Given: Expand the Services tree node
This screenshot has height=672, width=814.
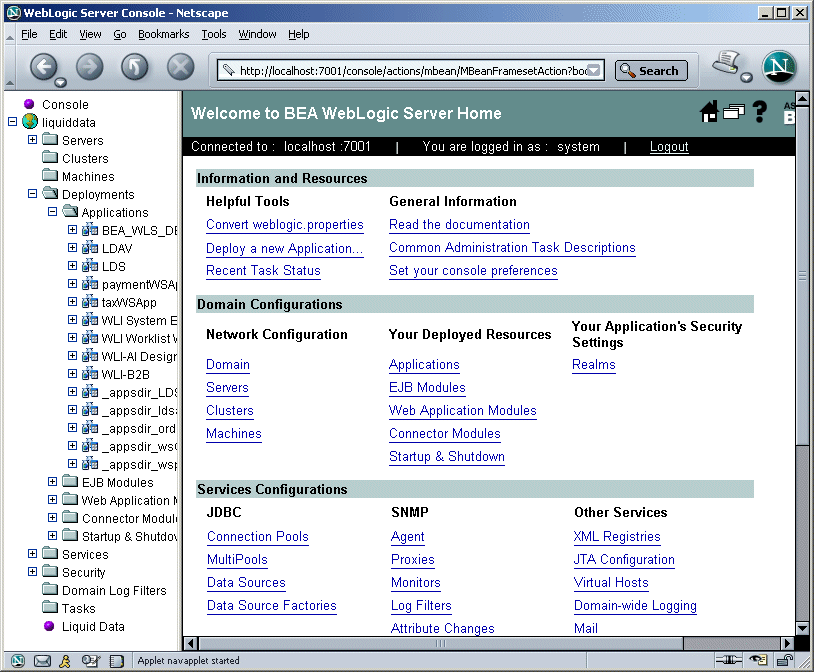Looking at the screenshot, I should tap(32, 554).
